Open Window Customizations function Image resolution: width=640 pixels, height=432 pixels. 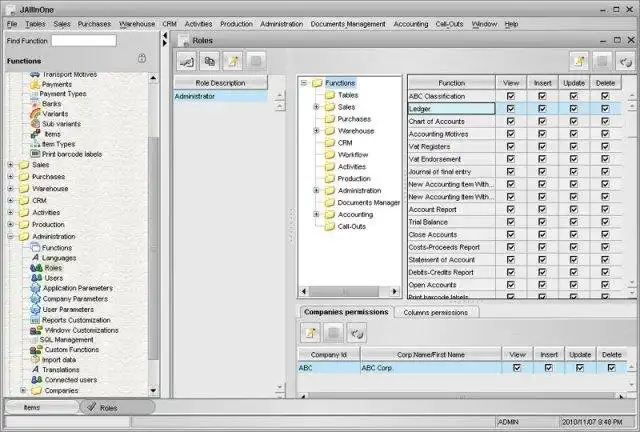[81, 330]
